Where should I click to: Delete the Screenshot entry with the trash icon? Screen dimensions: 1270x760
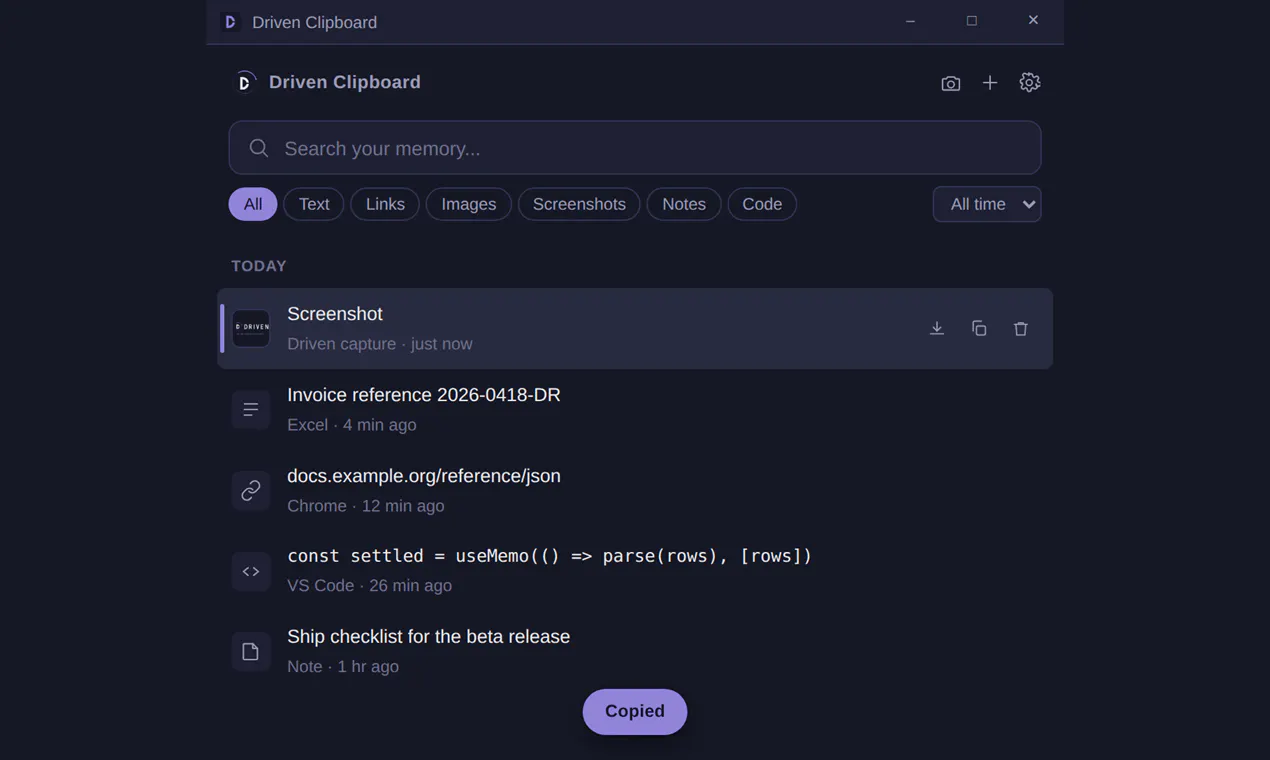[1021, 328]
